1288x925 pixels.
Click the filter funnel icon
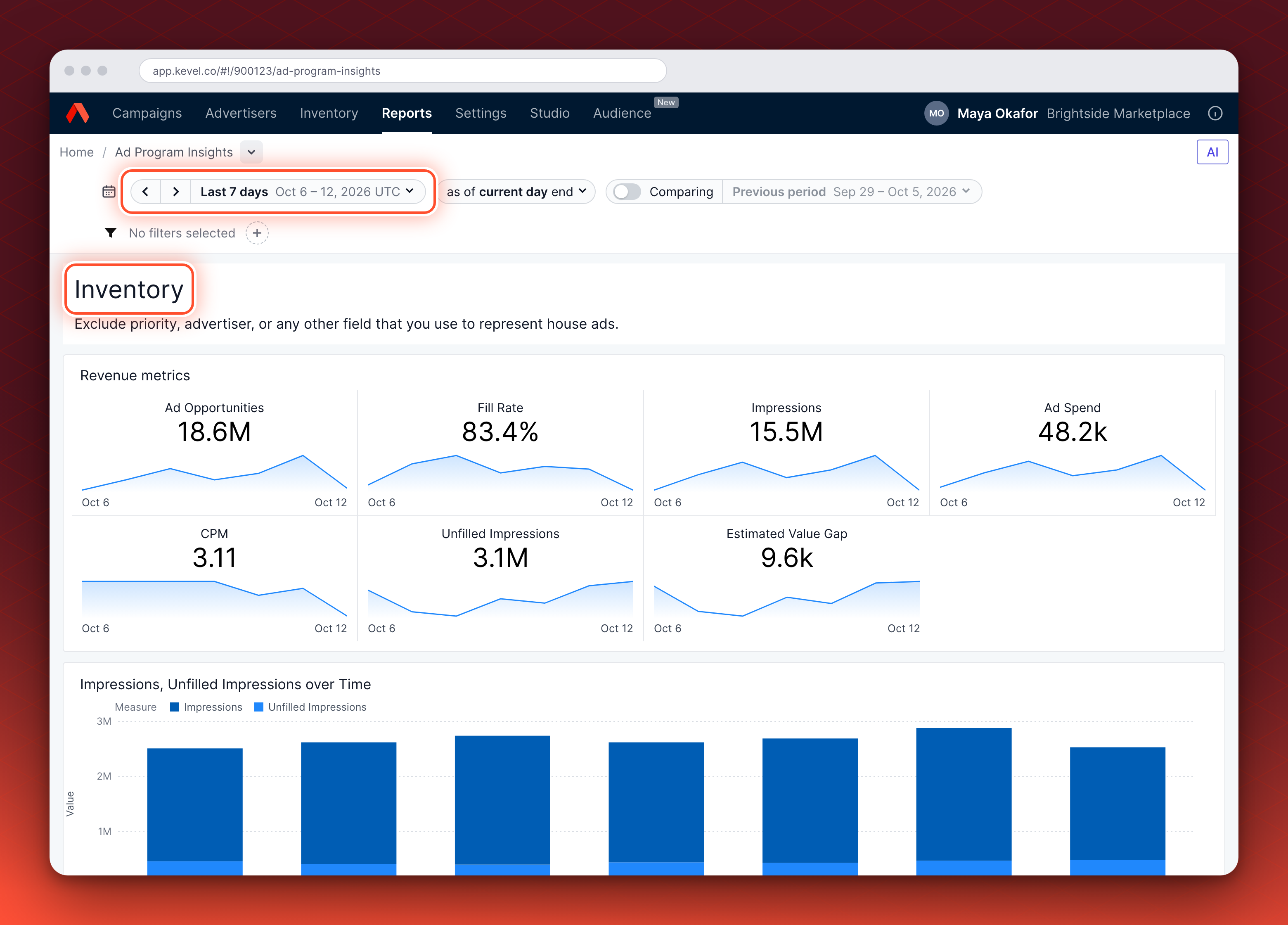point(110,233)
